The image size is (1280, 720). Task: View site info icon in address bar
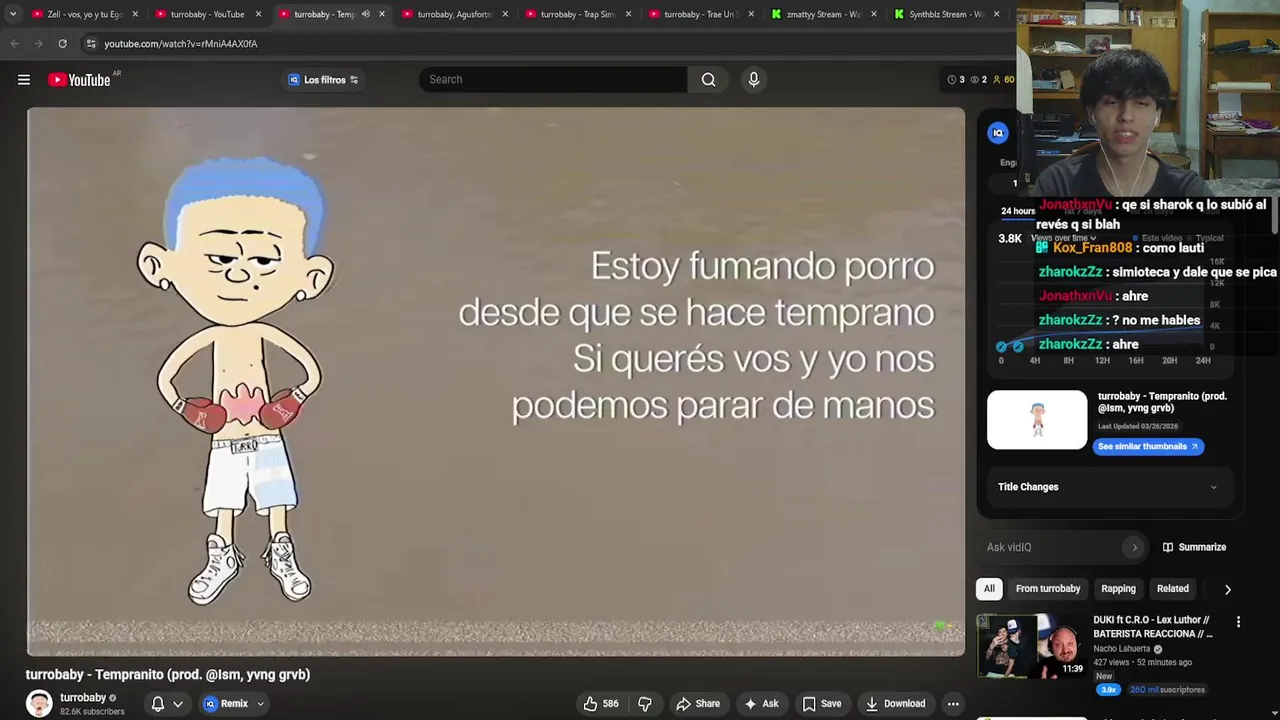point(91,44)
